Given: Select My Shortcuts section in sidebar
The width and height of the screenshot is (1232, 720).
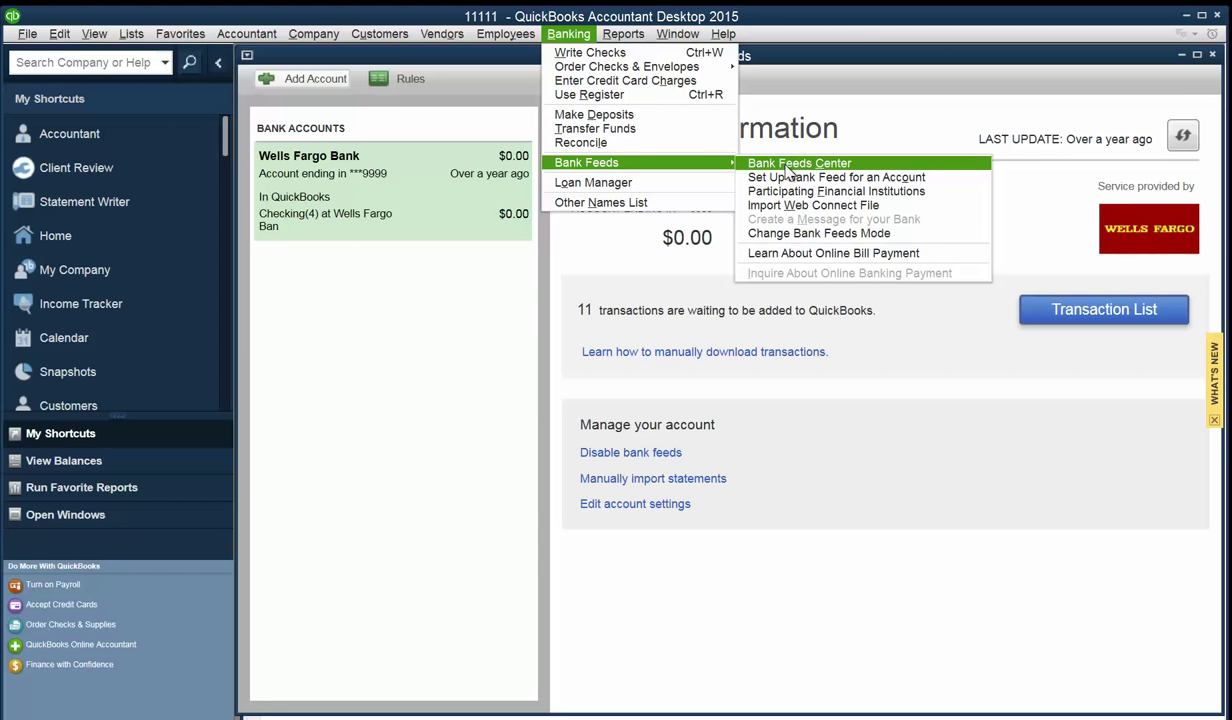Looking at the screenshot, I should tap(116, 434).
